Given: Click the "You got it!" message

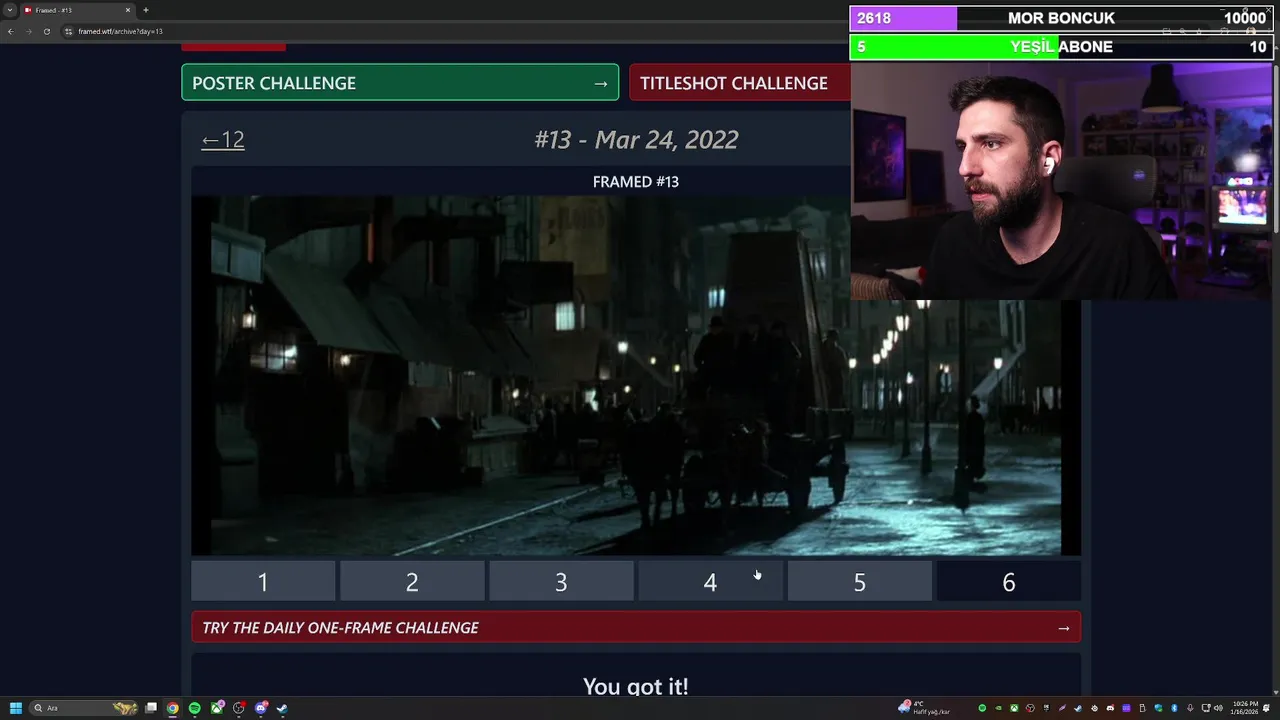Looking at the screenshot, I should pyautogui.click(x=636, y=687).
